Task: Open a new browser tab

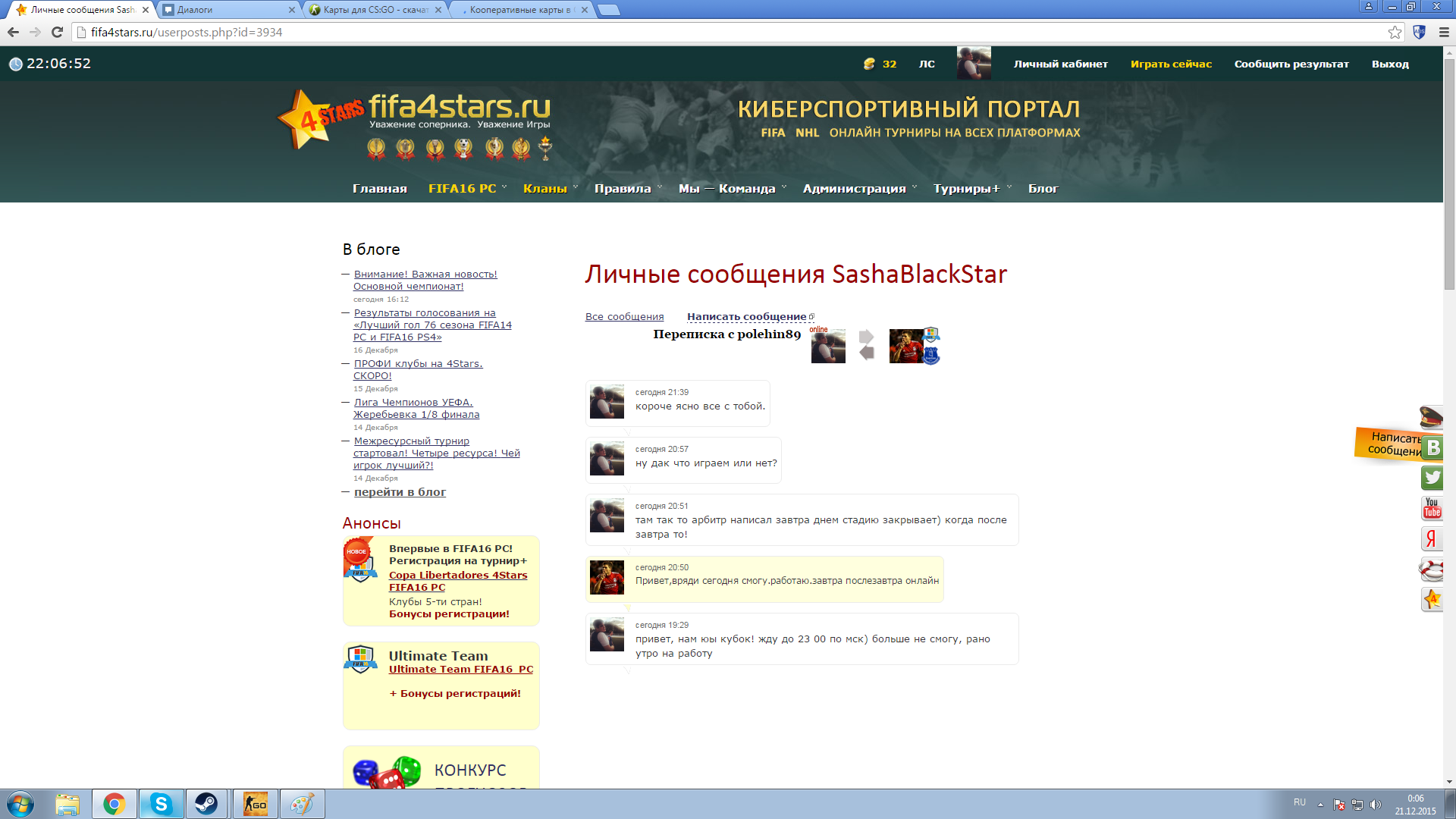Action: 608,10
